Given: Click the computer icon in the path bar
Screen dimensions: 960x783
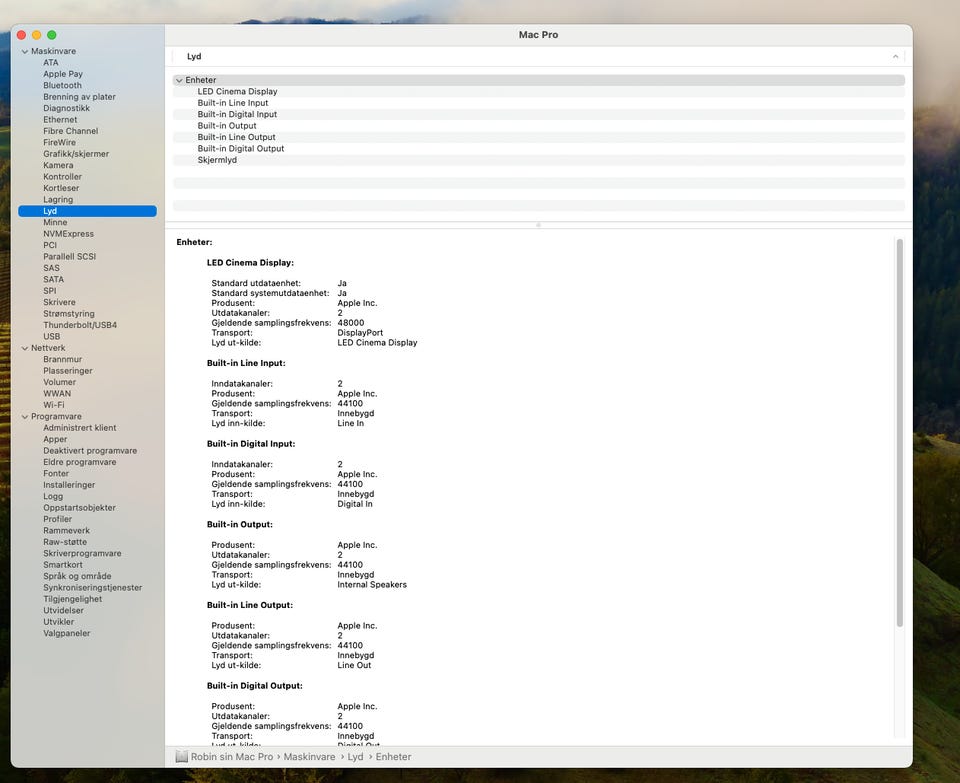Looking at the screenshot, I should tap(181, 757).
